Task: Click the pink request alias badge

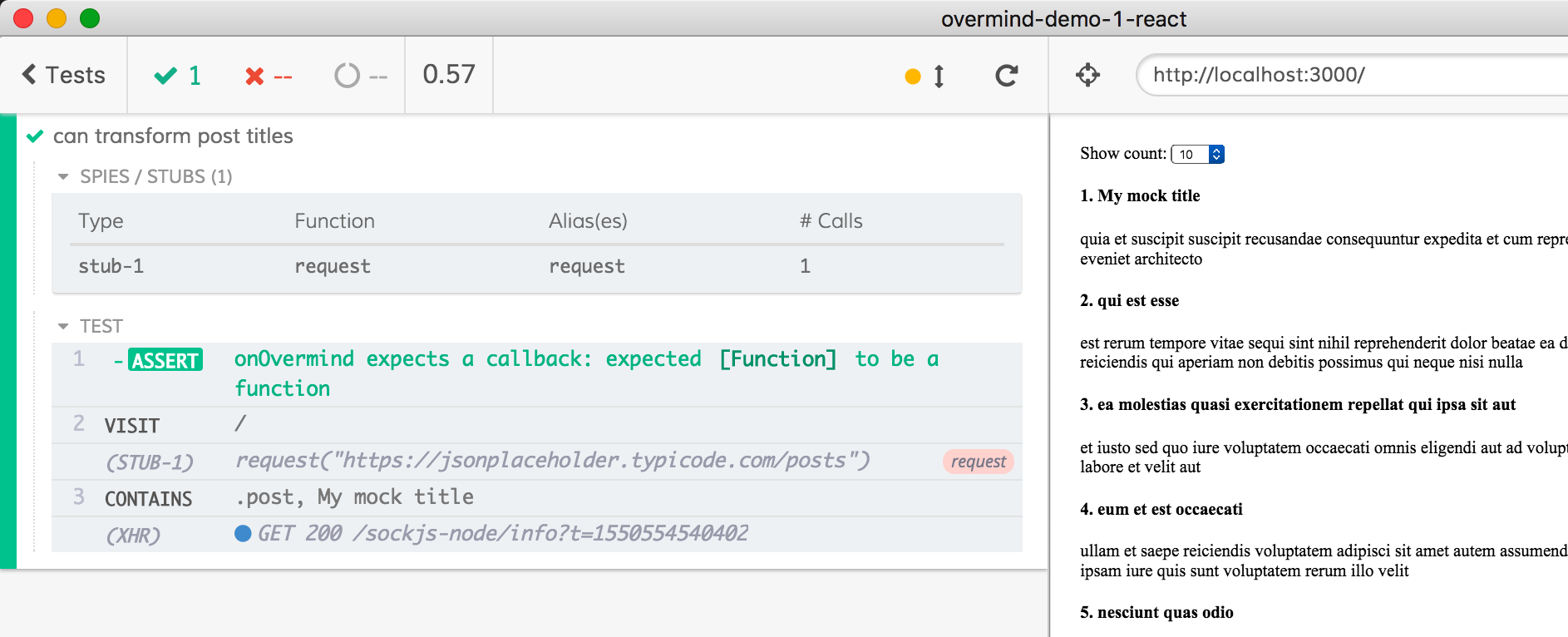Action: point(978,462)
